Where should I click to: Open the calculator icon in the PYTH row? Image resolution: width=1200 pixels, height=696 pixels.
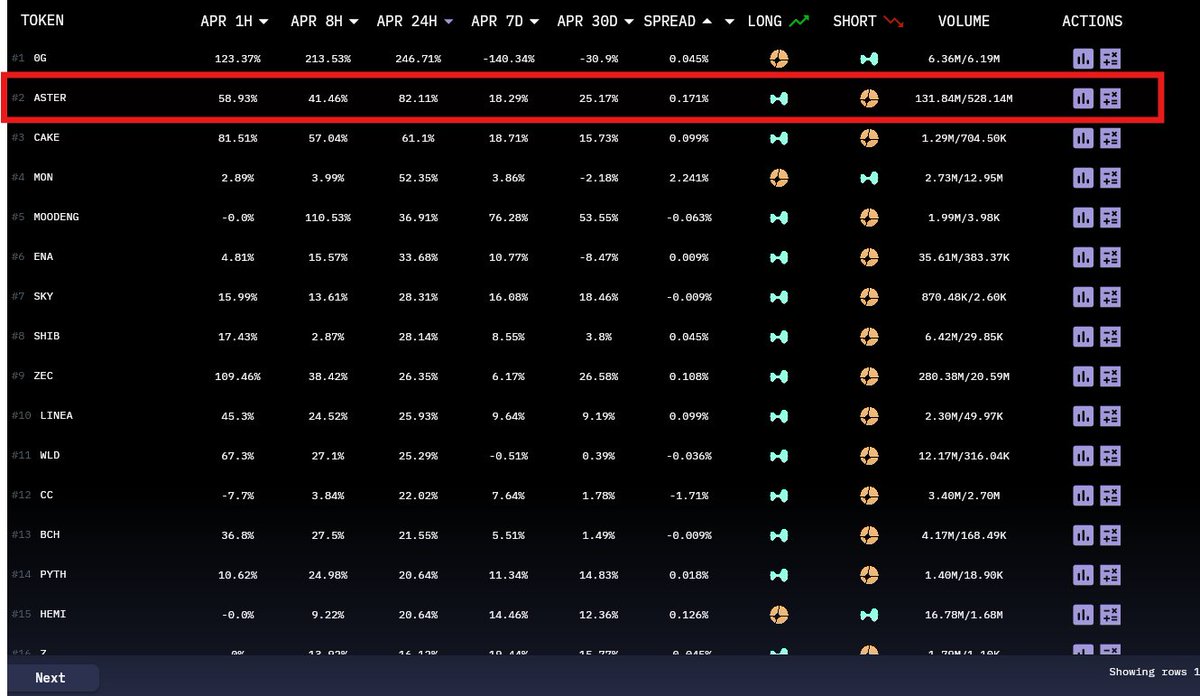click(x=1110, y=575)
